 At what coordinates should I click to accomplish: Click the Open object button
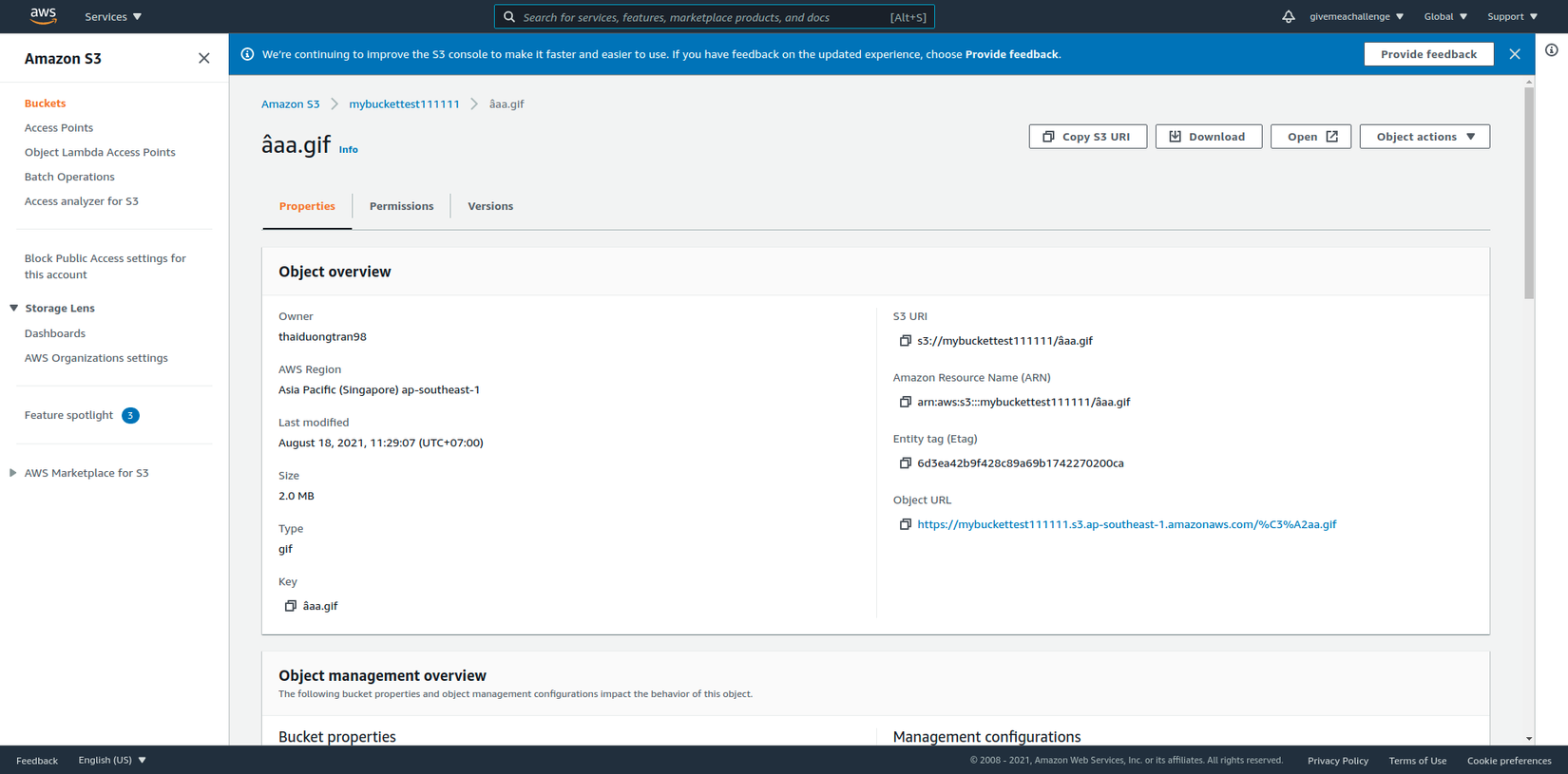(1310, 137)
